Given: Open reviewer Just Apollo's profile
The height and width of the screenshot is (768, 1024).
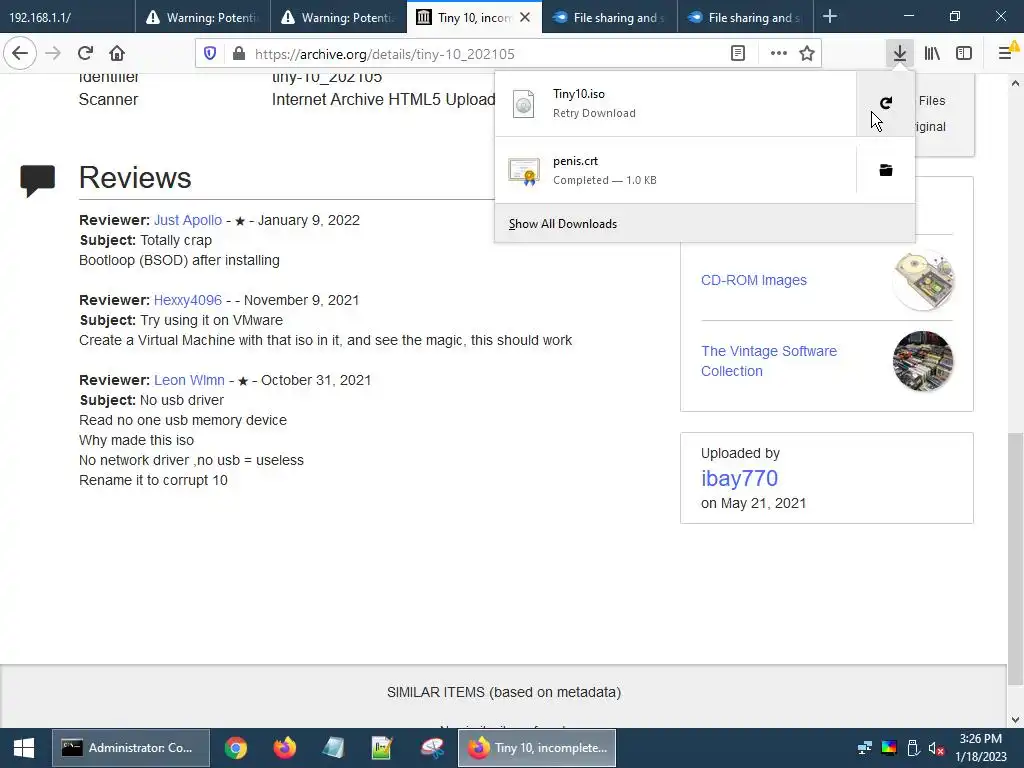Looking at the screenshot, I should click(x=187, y=221).
